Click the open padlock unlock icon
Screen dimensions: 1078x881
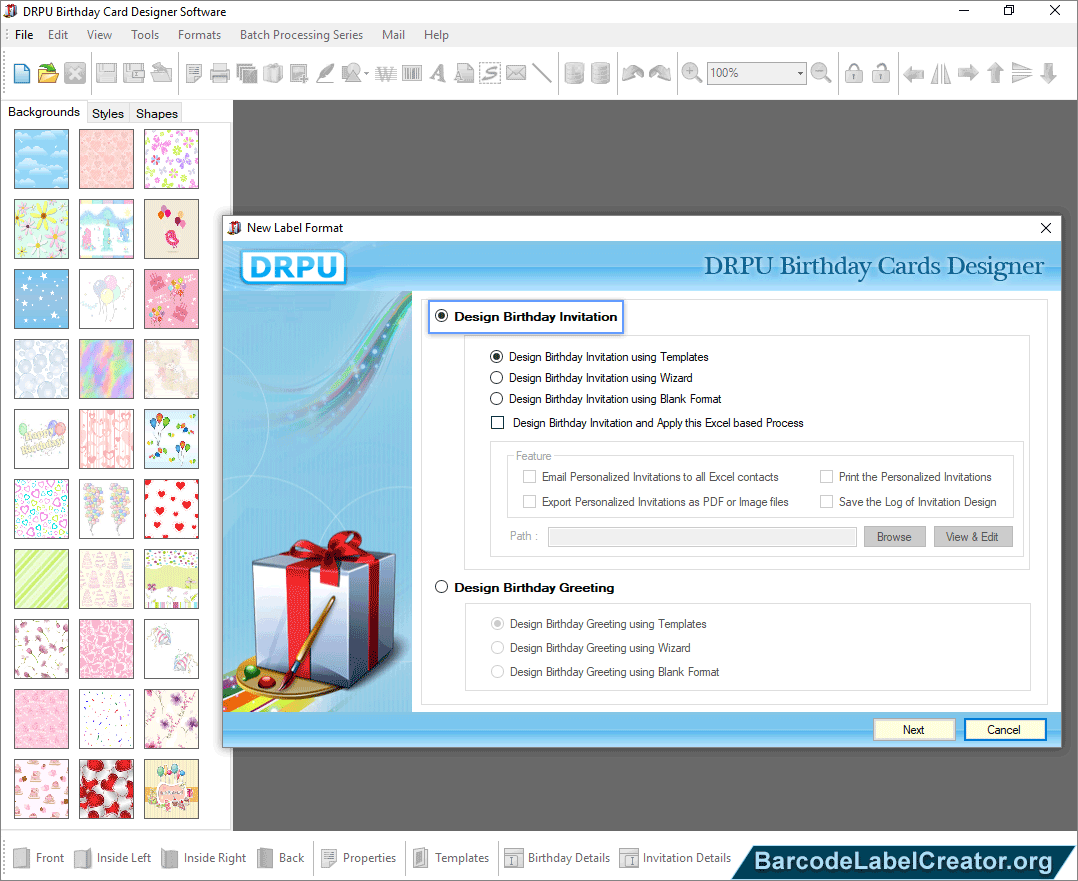coord(881,73)
